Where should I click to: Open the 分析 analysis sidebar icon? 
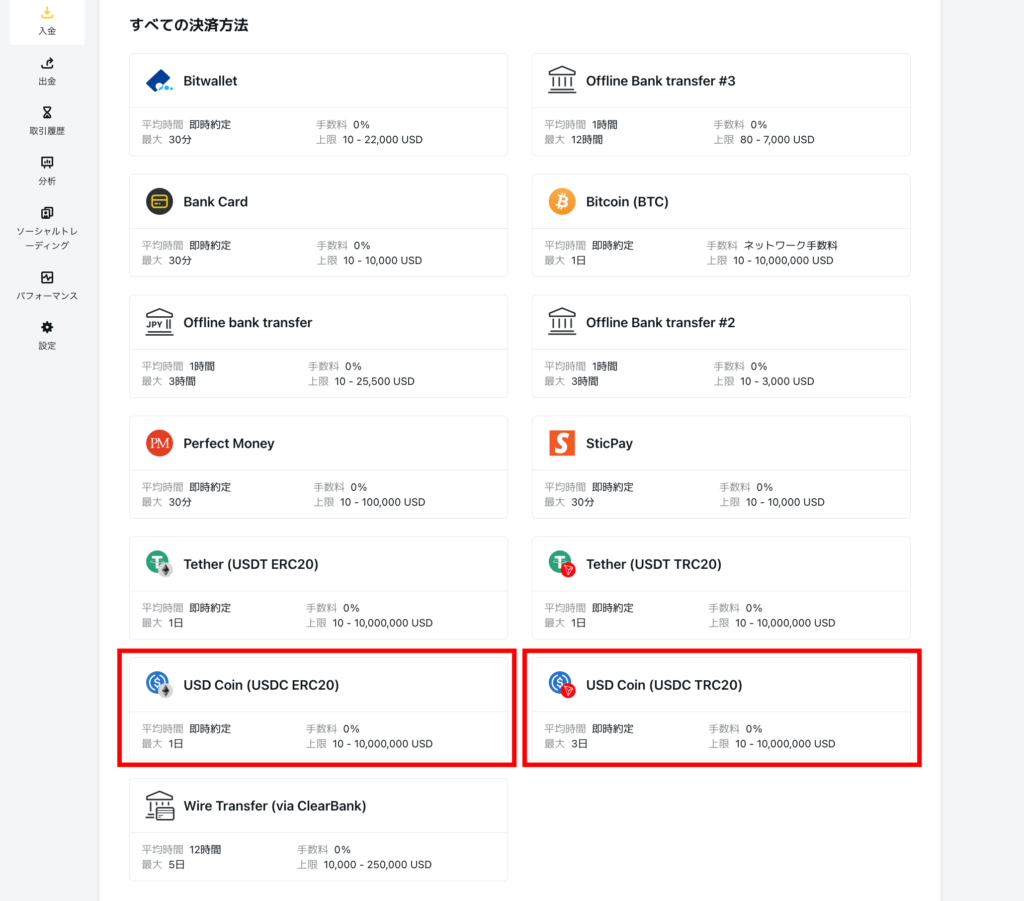[47, 163]
